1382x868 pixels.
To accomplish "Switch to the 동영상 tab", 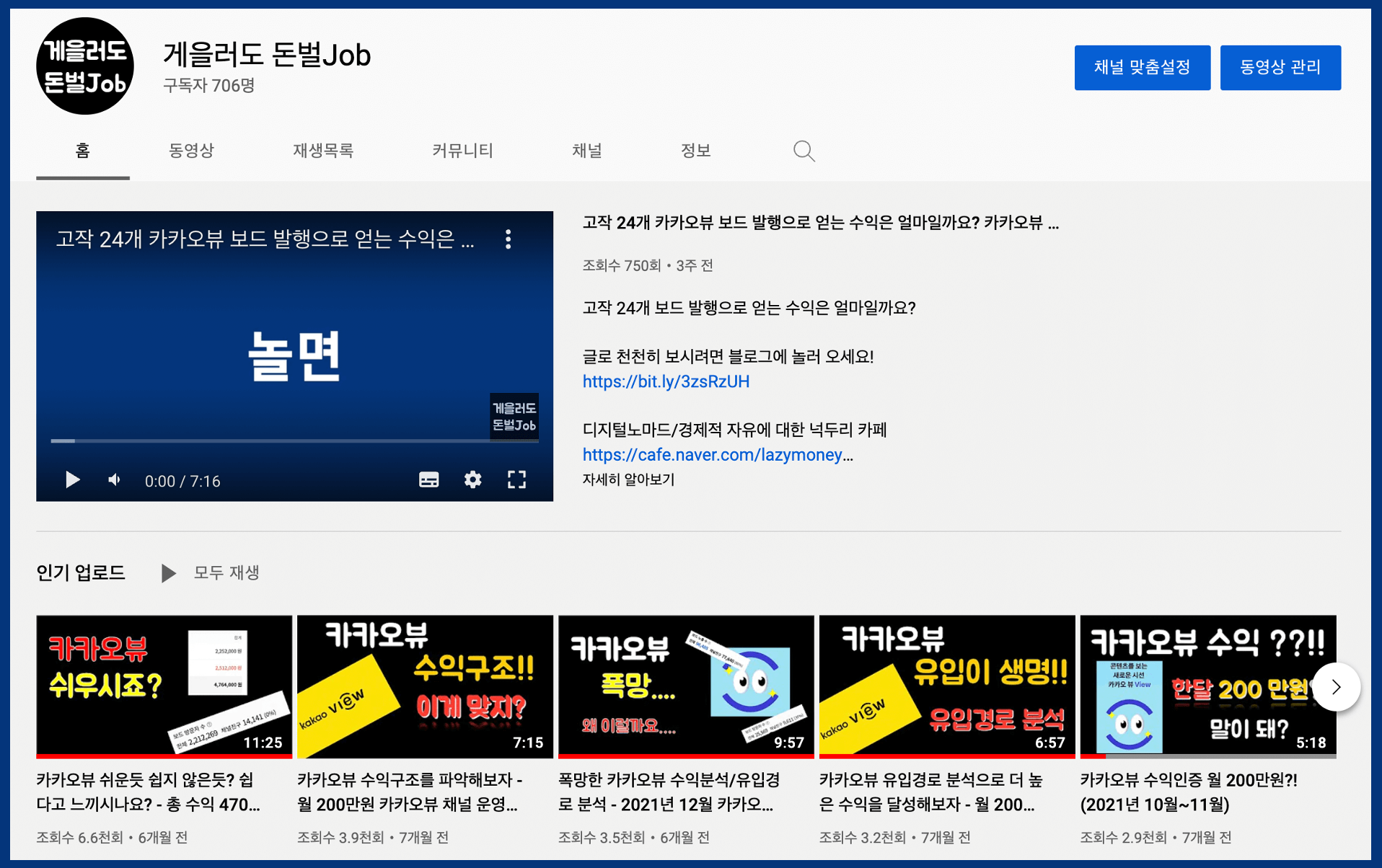I will coord(191,151).
